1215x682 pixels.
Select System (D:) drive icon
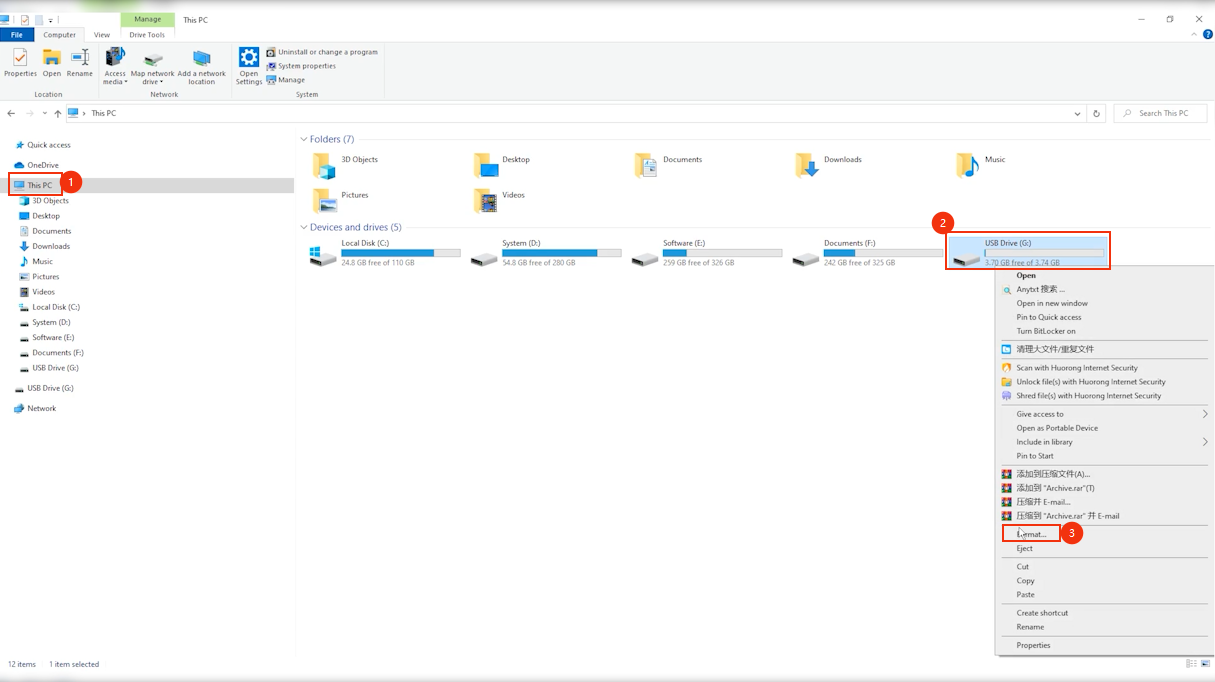pos(484,258)
